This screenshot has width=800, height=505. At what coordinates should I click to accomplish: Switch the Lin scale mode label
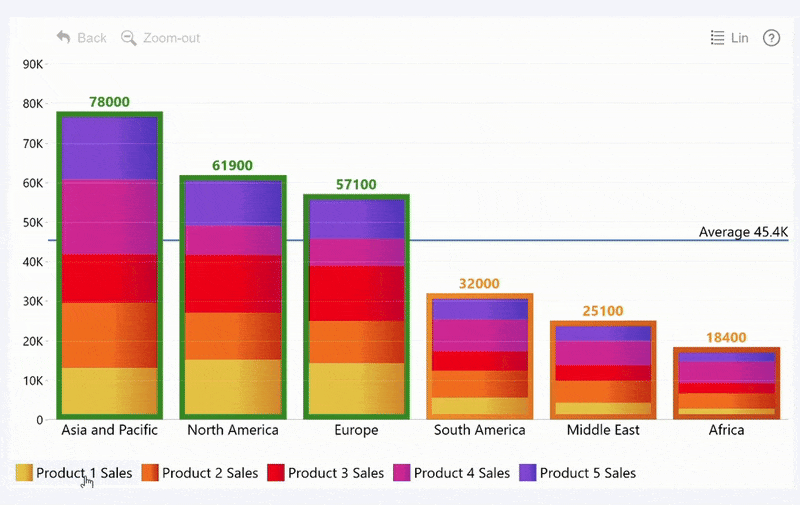tap(740, 38)
